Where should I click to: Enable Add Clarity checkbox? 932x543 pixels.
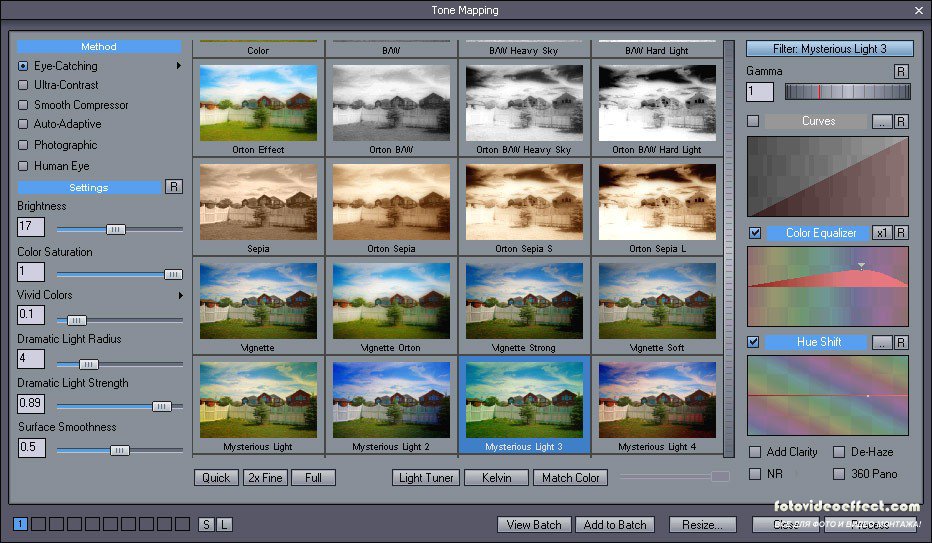755,452
